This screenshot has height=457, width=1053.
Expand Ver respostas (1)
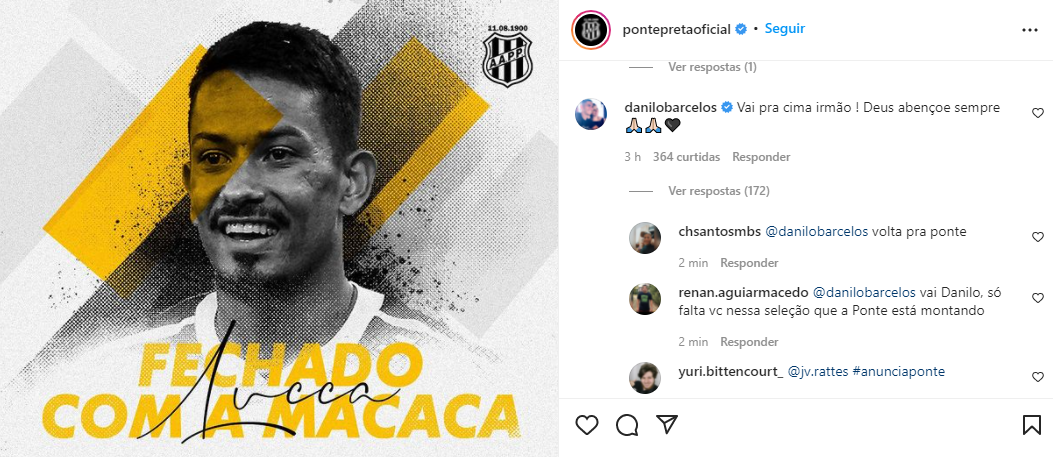pos(713,67)
